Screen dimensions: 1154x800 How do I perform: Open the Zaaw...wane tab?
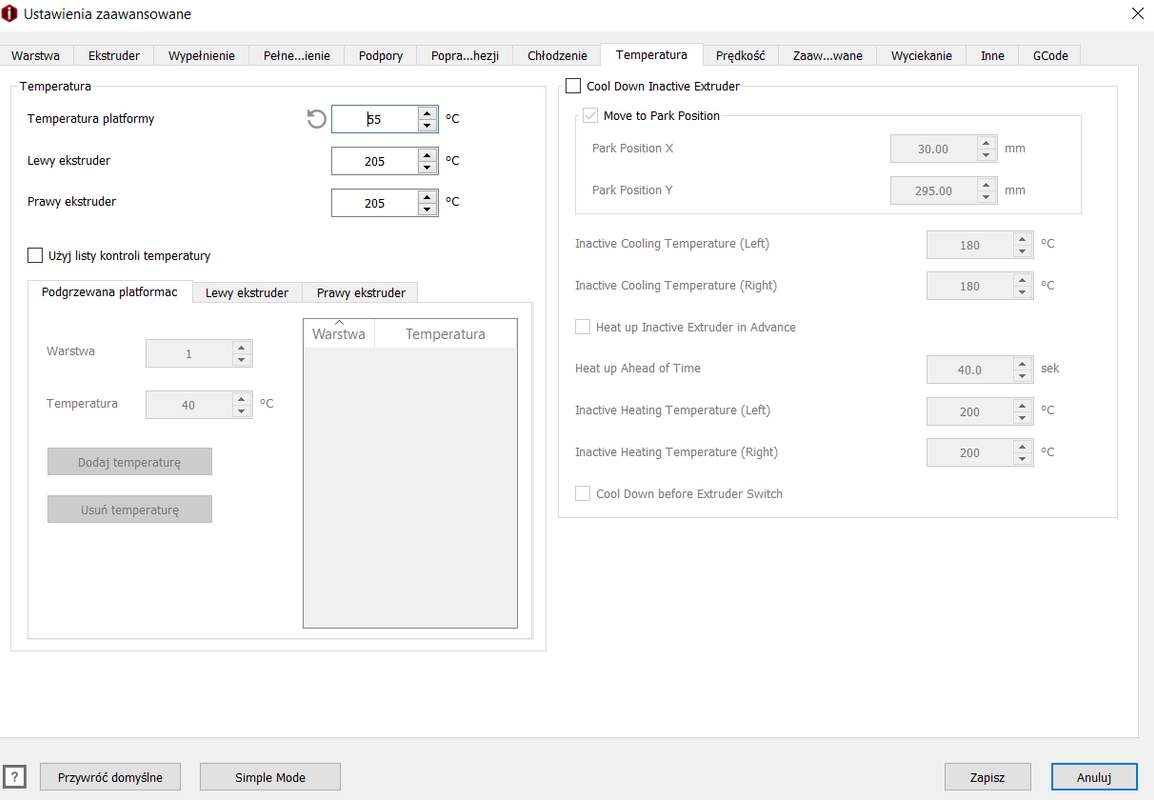827,55
